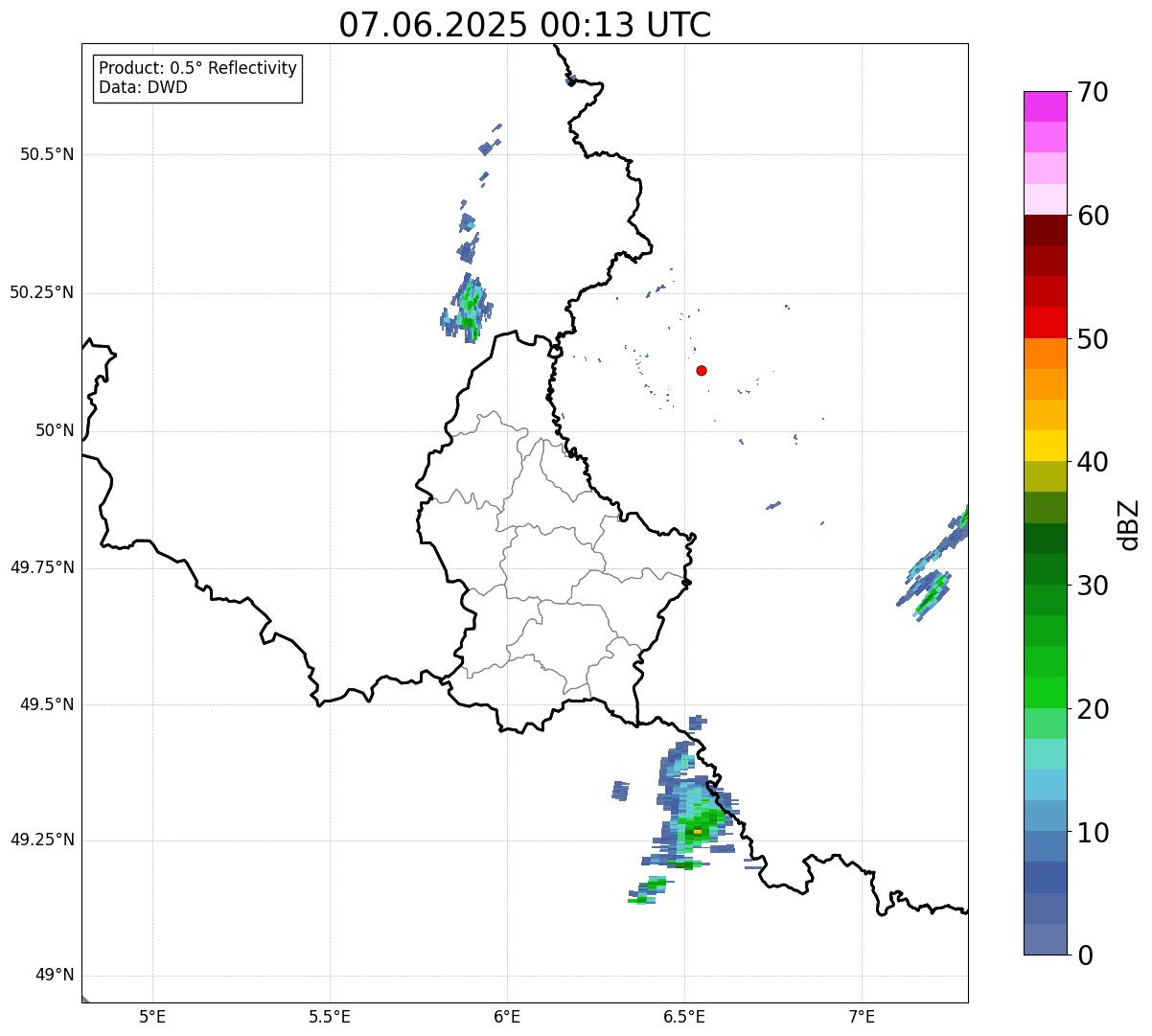Pick the turquoise colorbar segment below 20
Viewport: 1152px width, 1036px height.
[1046, 754]
